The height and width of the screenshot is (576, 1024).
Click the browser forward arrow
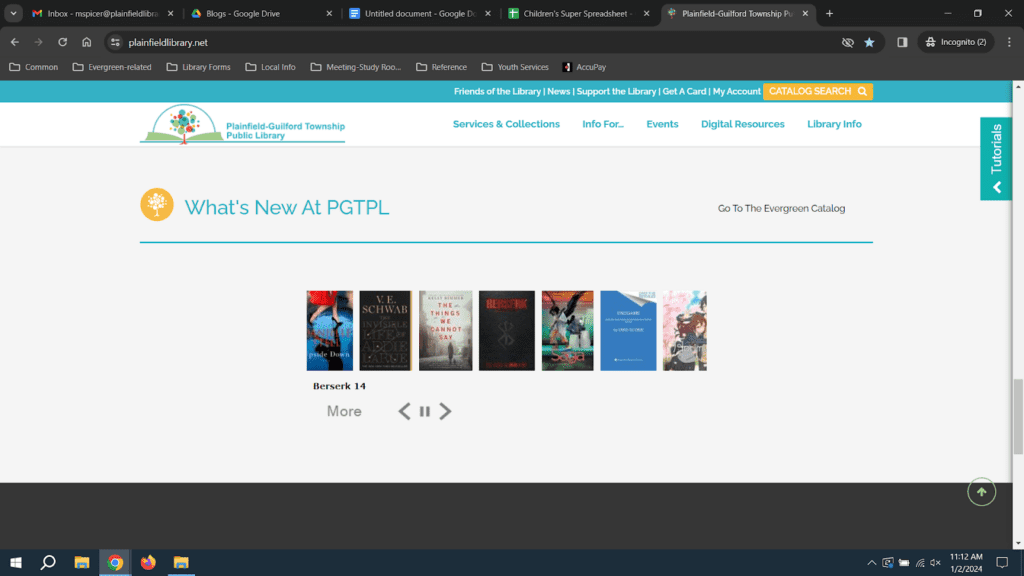[39, 42]
